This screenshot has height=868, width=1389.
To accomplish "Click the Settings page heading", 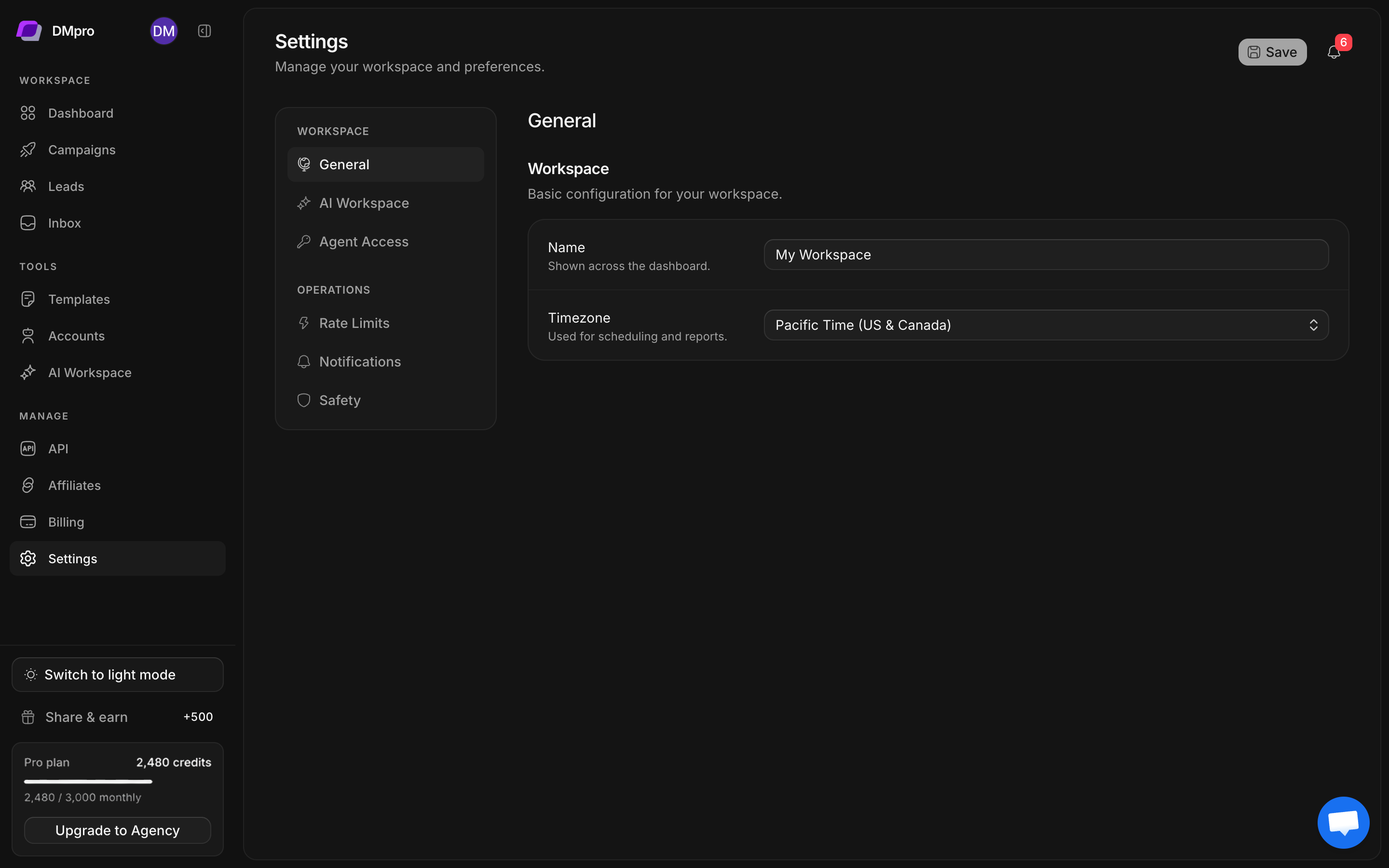I will [x=312, y=41].
